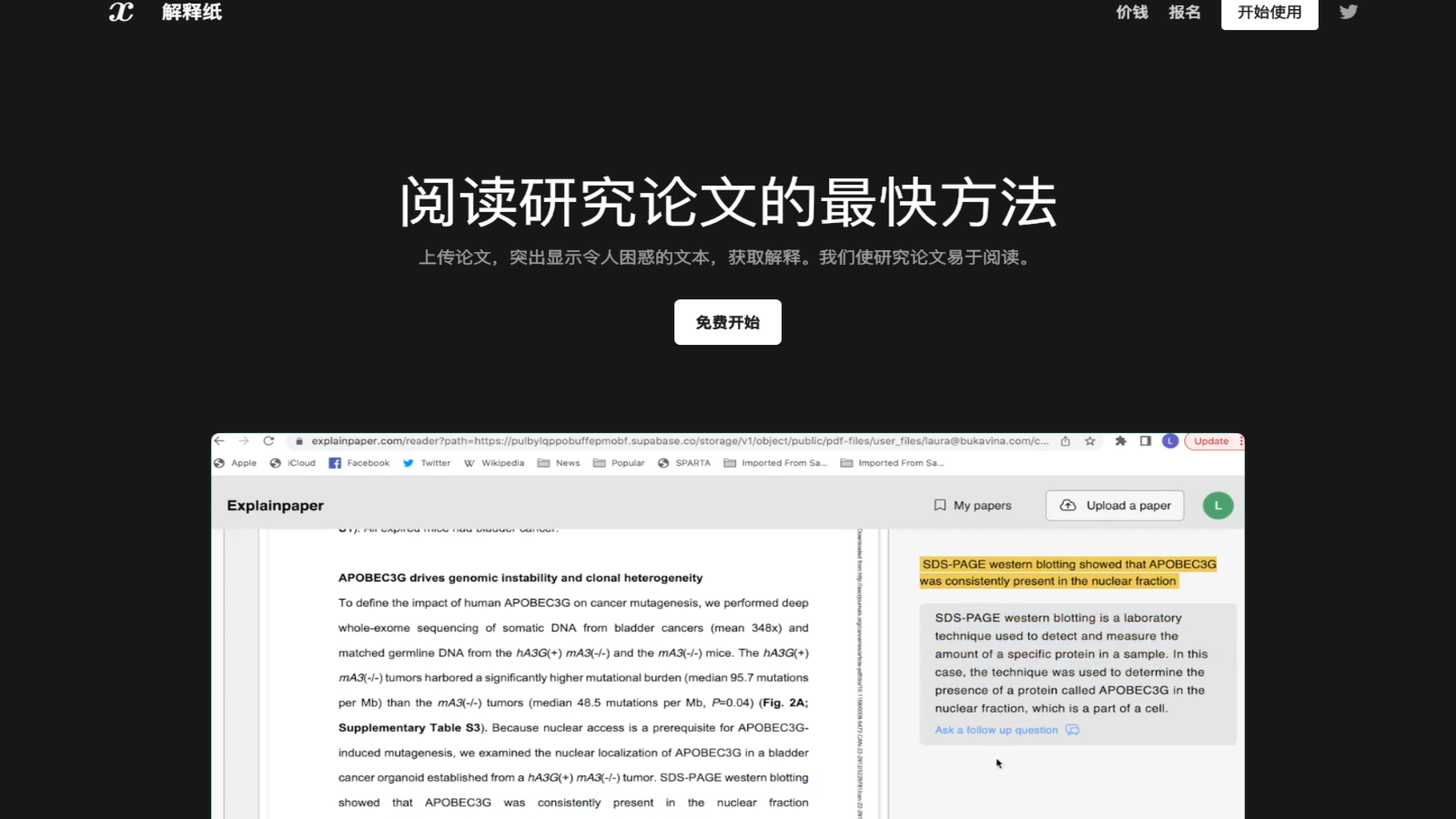Open the 解释纸 home link
Screen dimensions: 1456x819
click(192, 12)
